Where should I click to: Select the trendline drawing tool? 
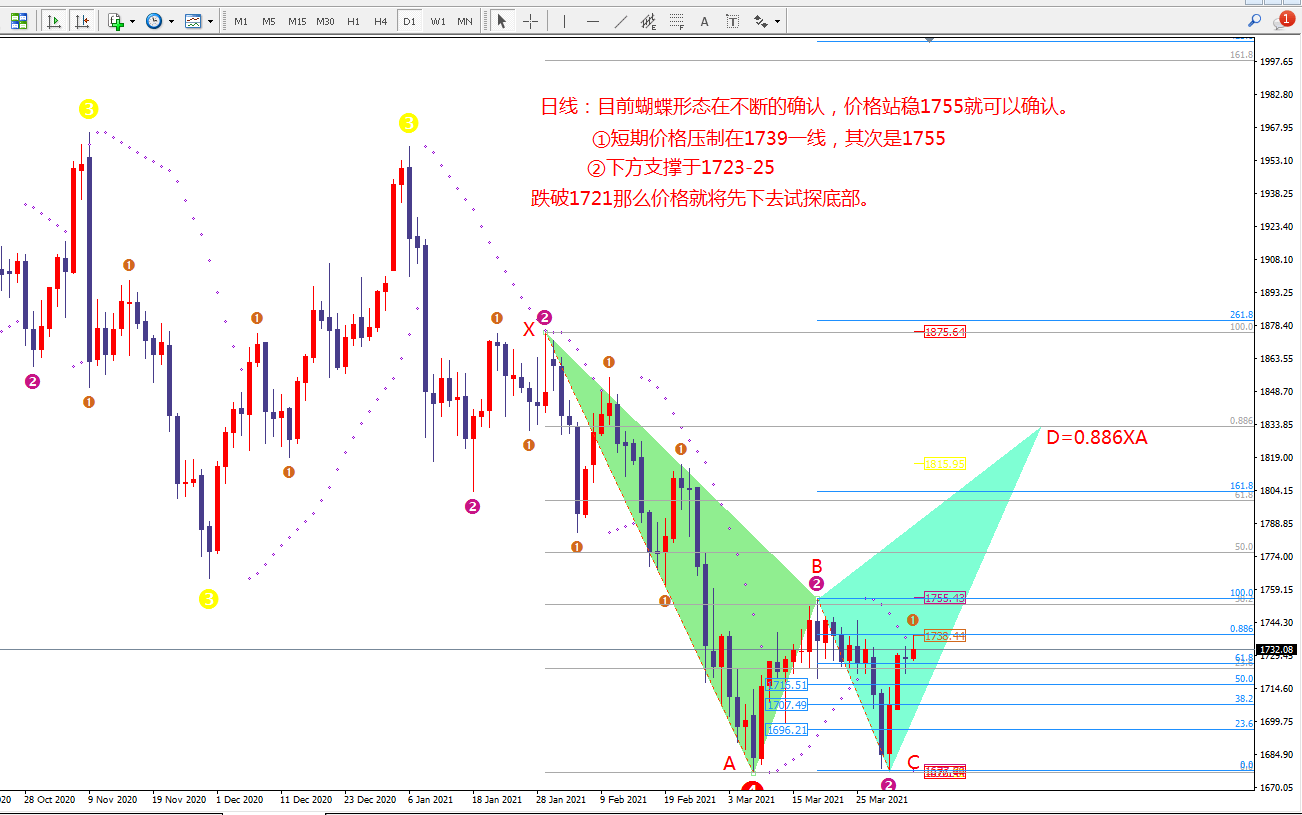pyautogui.click(x=621, y=20)
